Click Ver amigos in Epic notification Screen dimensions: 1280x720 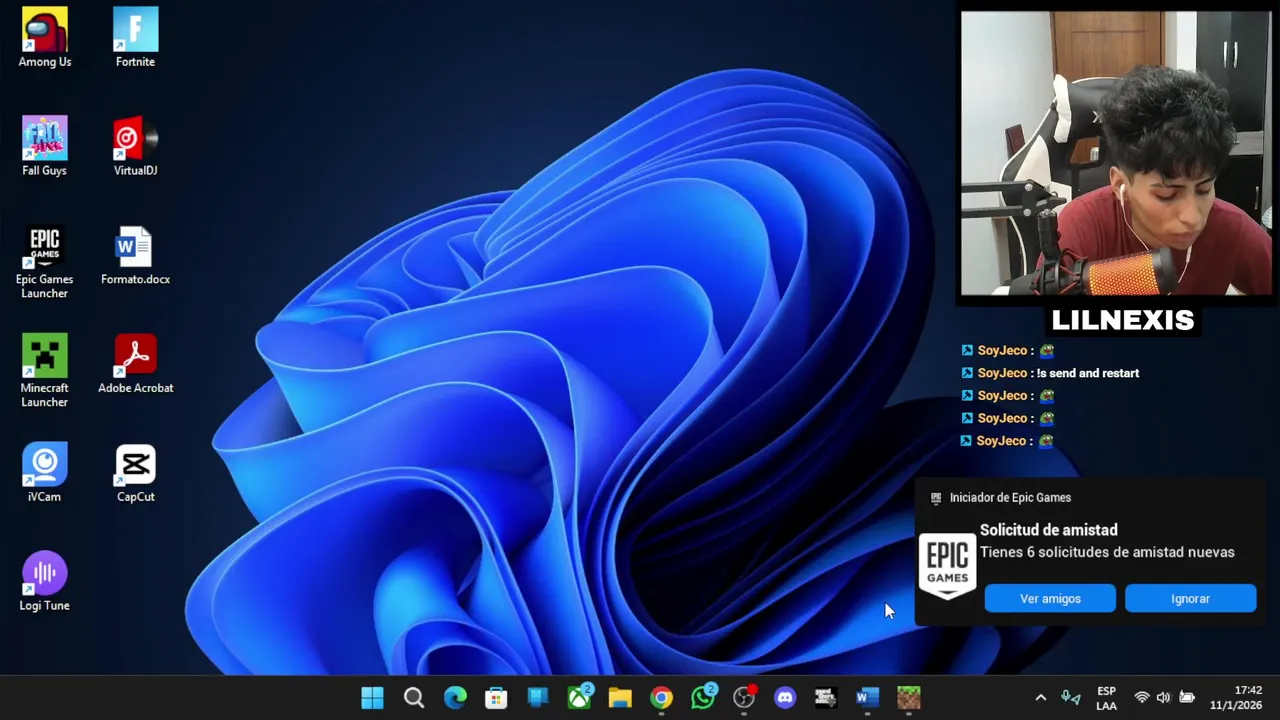coord(1050,598)
